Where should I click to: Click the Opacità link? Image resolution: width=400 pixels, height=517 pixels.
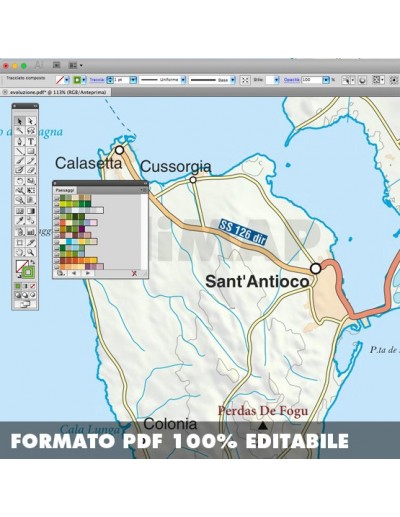[x=291, y=80]
